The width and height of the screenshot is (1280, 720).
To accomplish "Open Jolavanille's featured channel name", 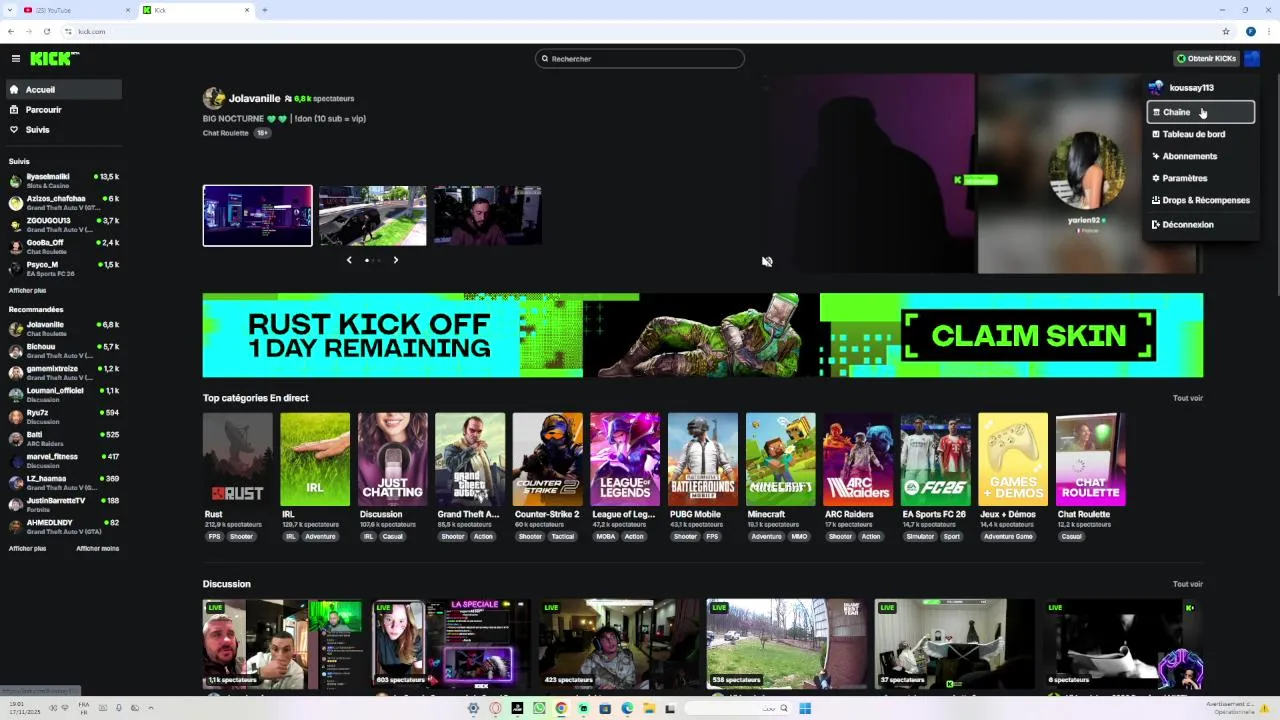I will 254,99.
